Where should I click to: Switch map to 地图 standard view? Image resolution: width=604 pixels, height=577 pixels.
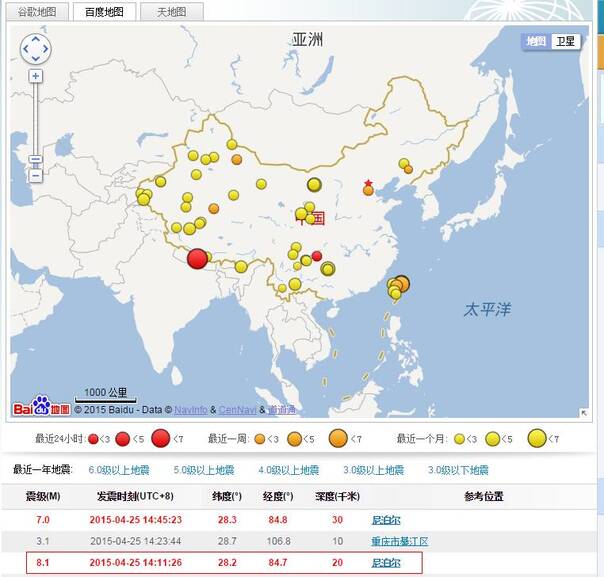pos(536,41)
